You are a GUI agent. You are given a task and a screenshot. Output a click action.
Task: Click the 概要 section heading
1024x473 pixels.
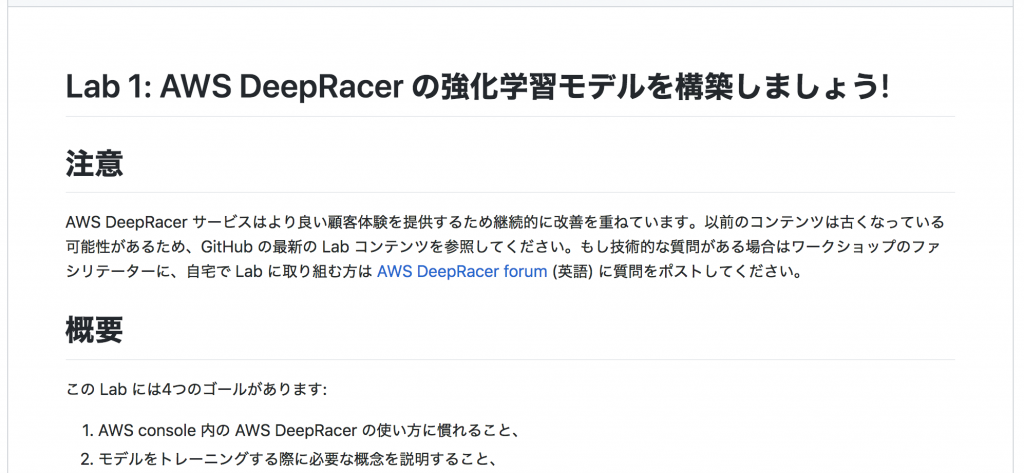tap(94, 331)
